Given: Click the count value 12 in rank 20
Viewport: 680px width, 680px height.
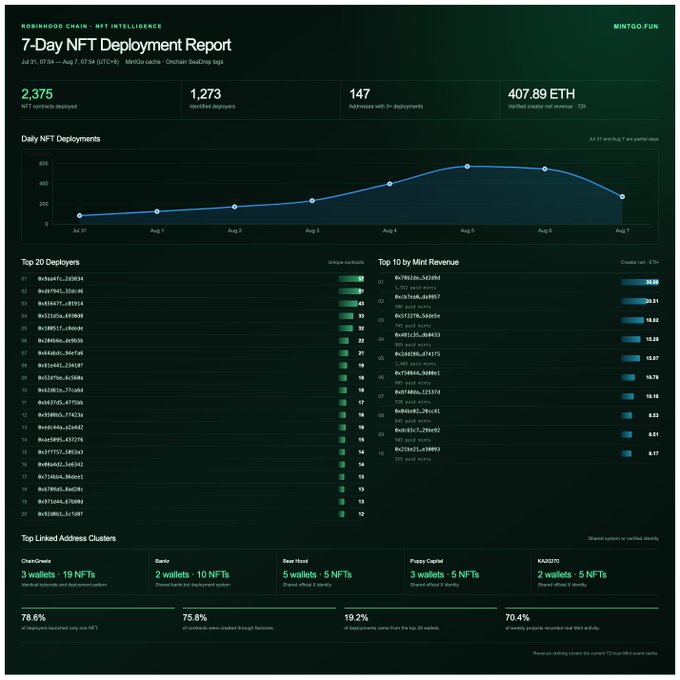Looking at the screenshot, I should click(361, 514).
